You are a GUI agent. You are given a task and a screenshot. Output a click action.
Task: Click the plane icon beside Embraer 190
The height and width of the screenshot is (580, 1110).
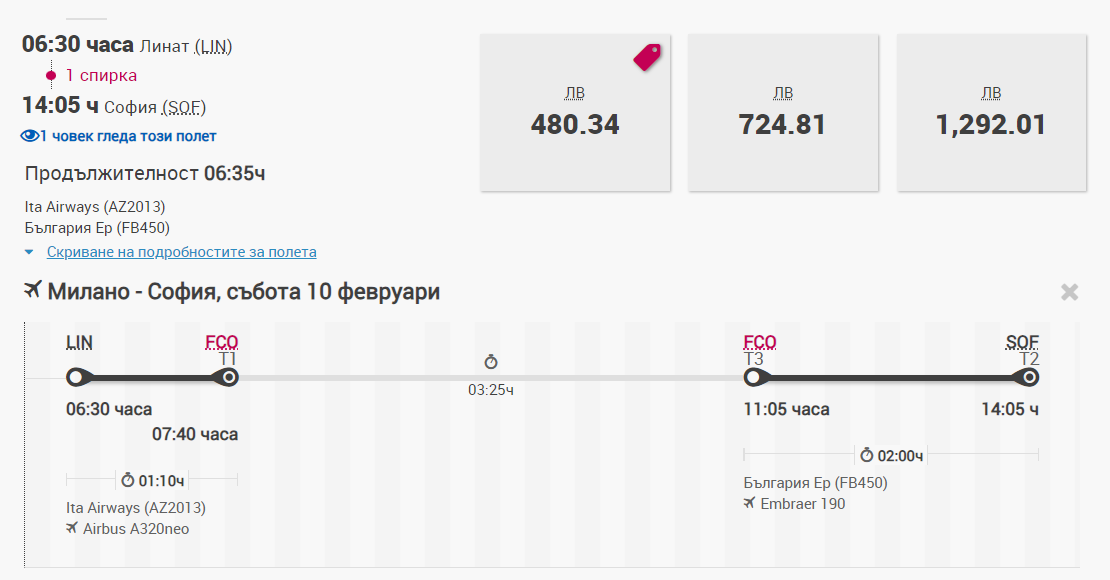click(750, 503)
